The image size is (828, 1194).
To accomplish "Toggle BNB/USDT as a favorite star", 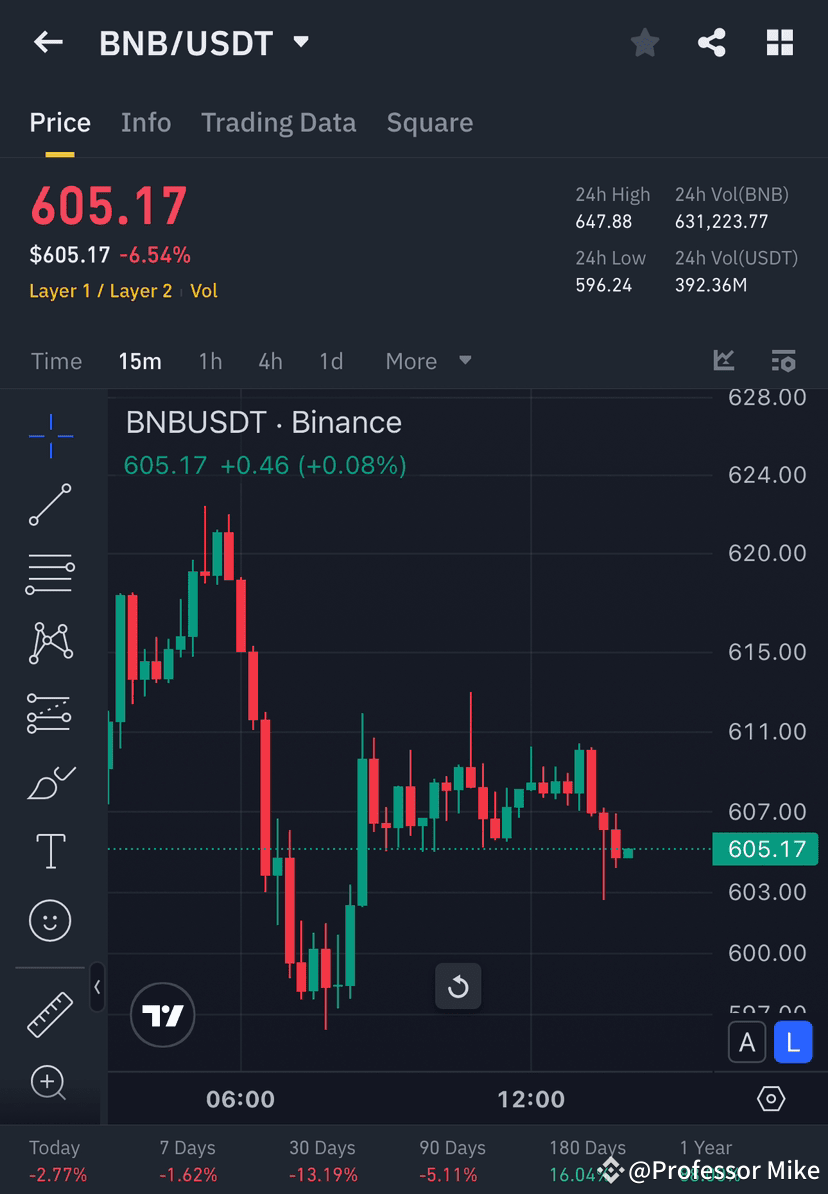I will (644, 42).
